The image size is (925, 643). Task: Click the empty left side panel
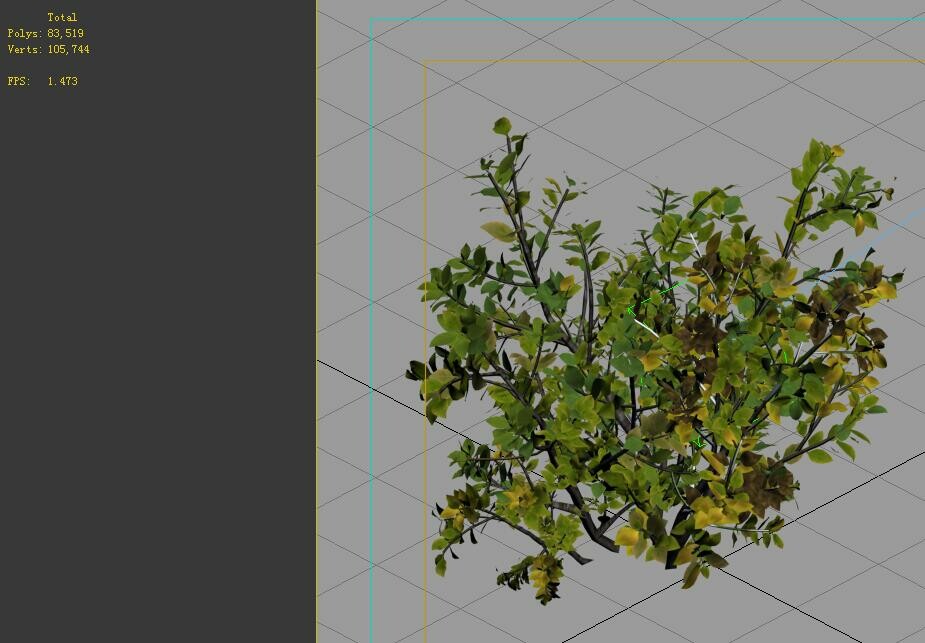click(160, 400)
